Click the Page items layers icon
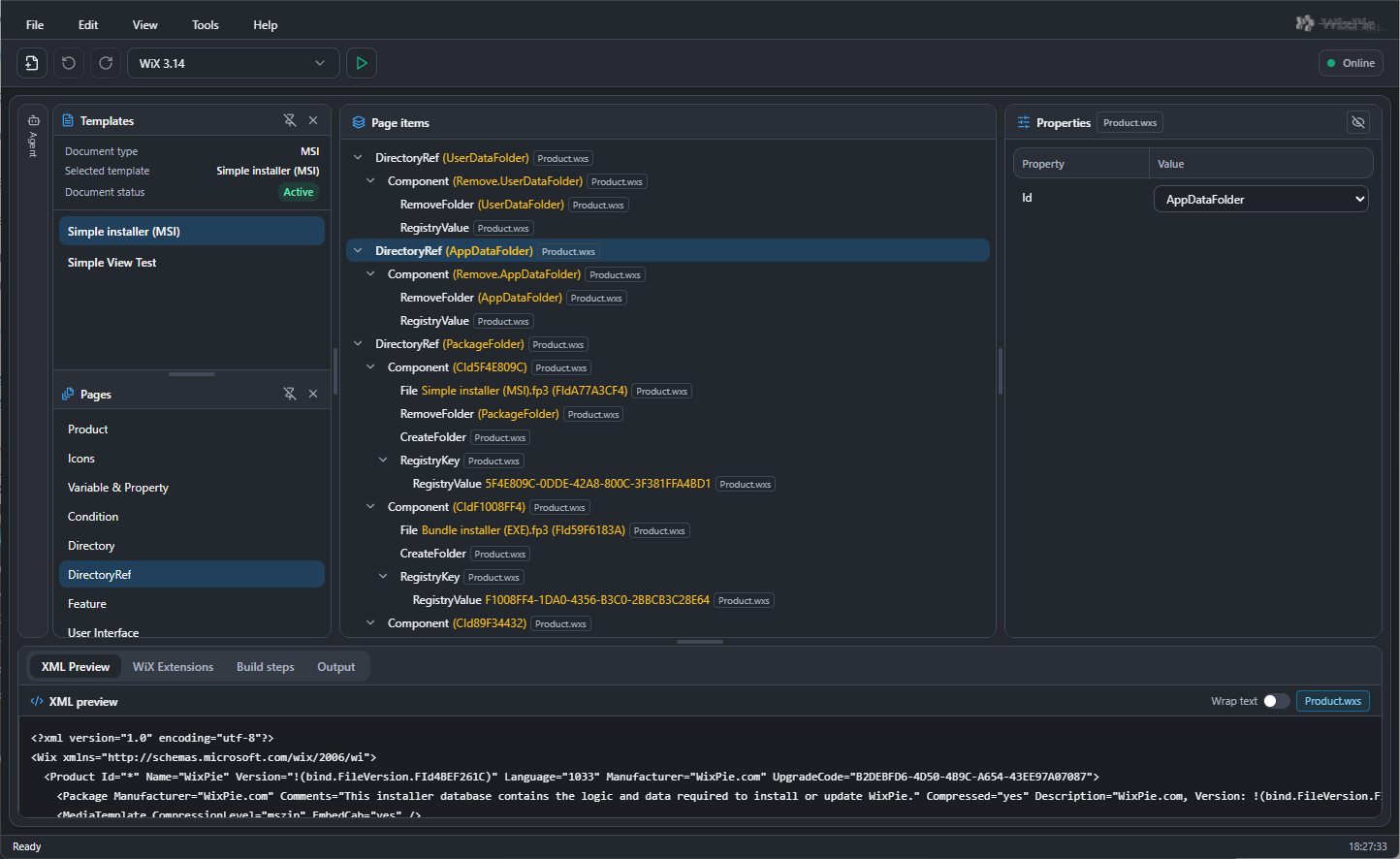This screenshot has height=859, width=1400. point(359,123)
